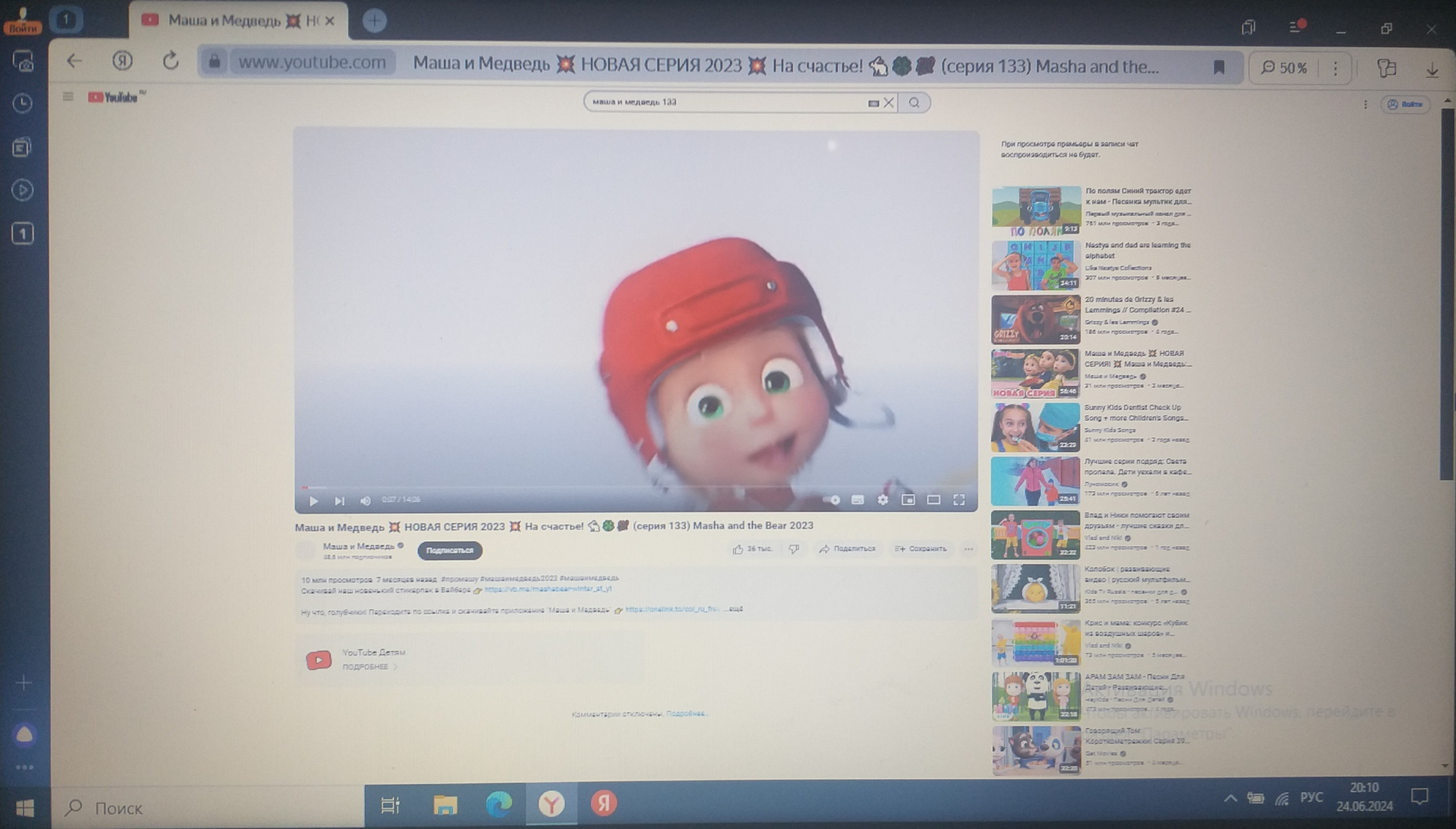Add sidebar item with plus icon
1456x829 pixels.
24,682
